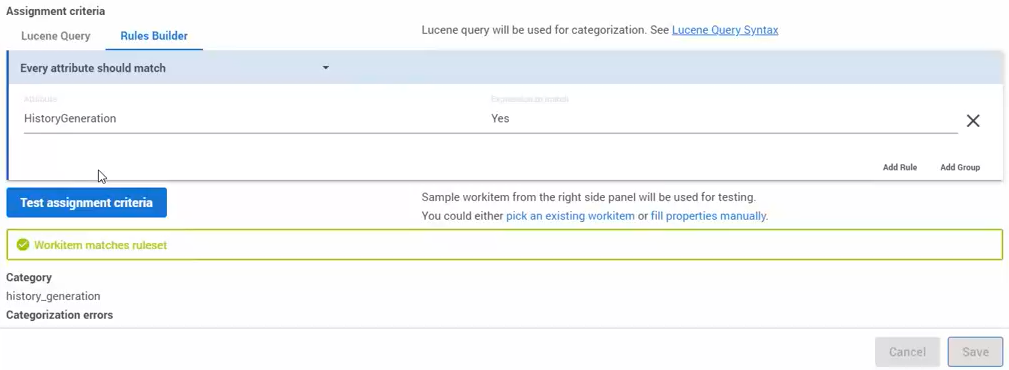Run Test assignment criteria
Image resolution: width=1009 pixels, height=370 pixels.
(86, 203)
